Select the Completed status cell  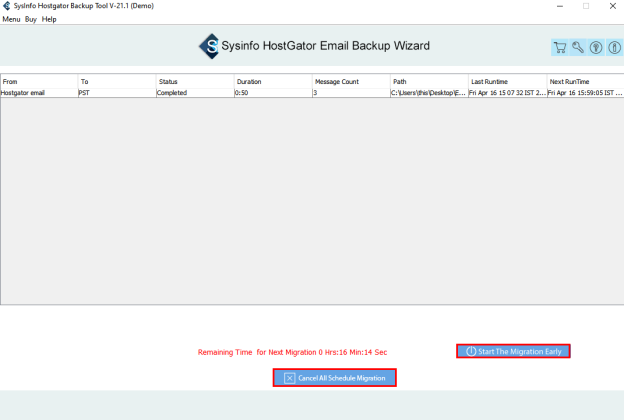(195, 93)
